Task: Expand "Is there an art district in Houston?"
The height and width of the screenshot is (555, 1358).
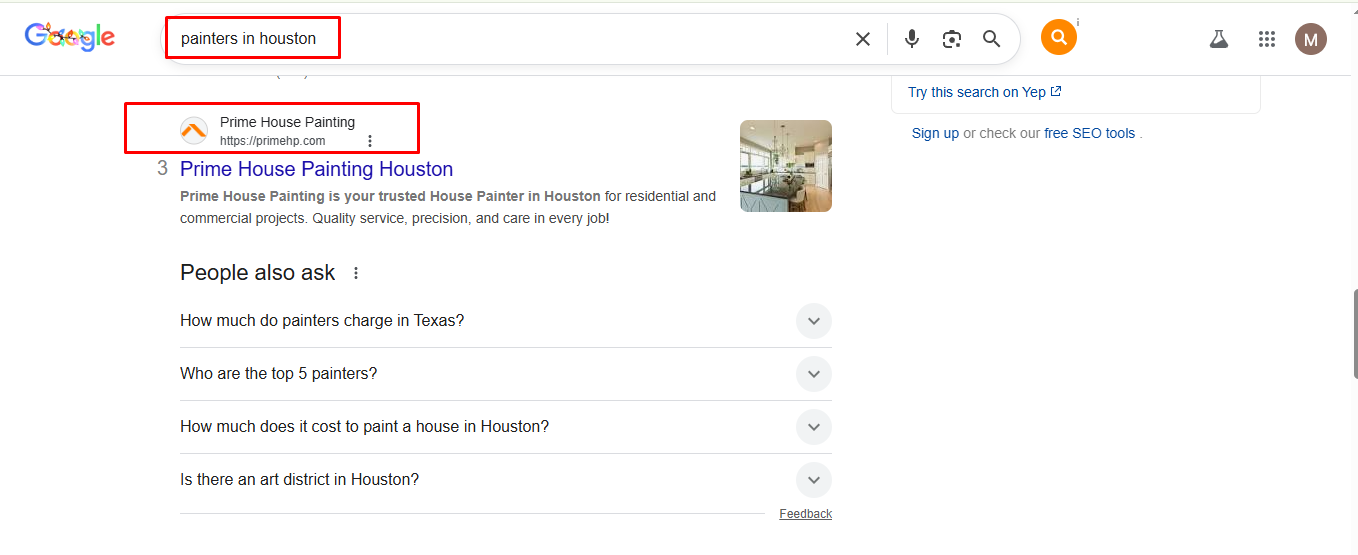Action: pyautogui.click(x=813, y=480)
